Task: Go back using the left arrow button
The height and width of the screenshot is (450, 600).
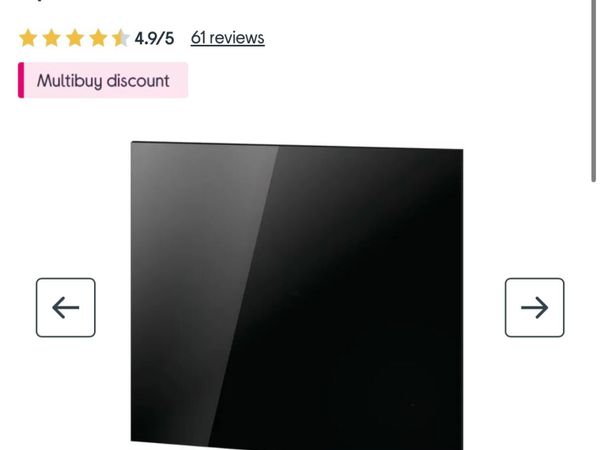Action: pyautogui.click(x=66, y=307)
